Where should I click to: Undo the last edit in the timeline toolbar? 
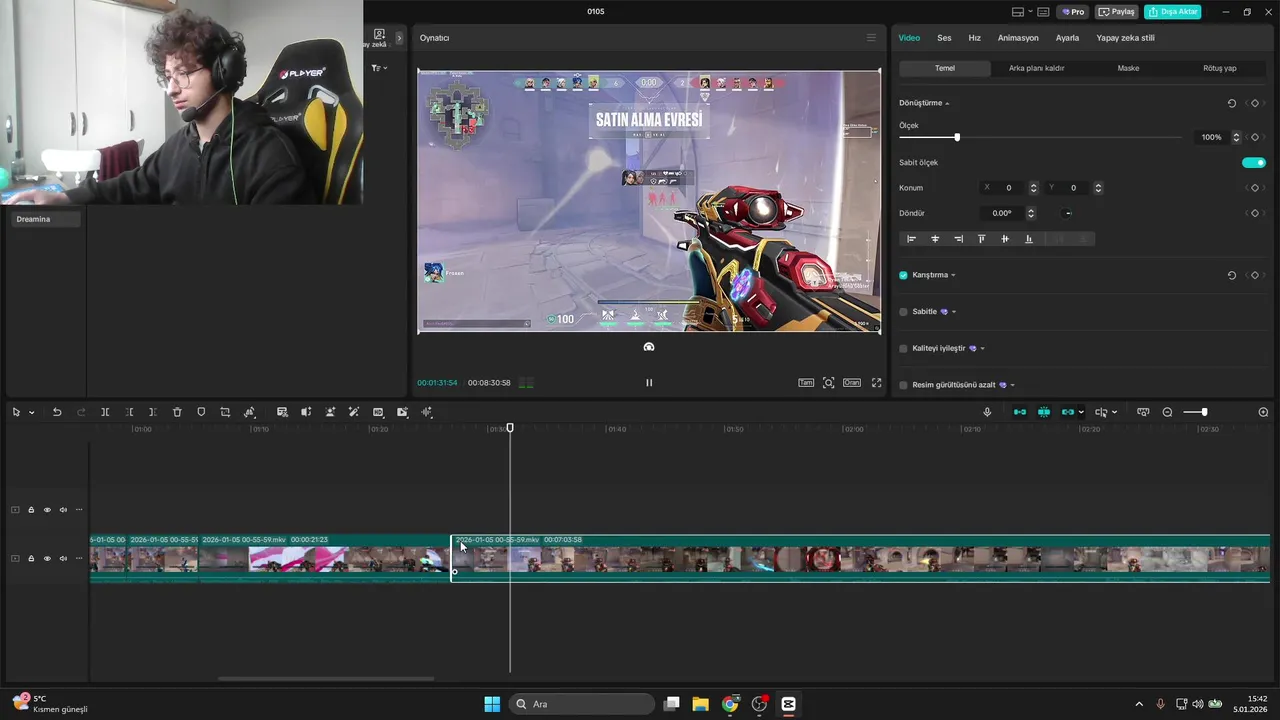click(57, 412)
